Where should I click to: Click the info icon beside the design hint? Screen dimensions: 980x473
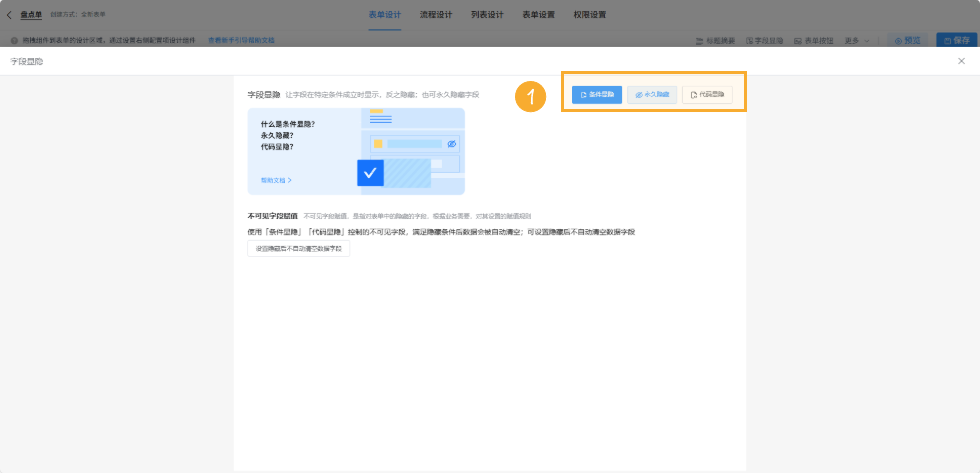[x=14, y=41]
